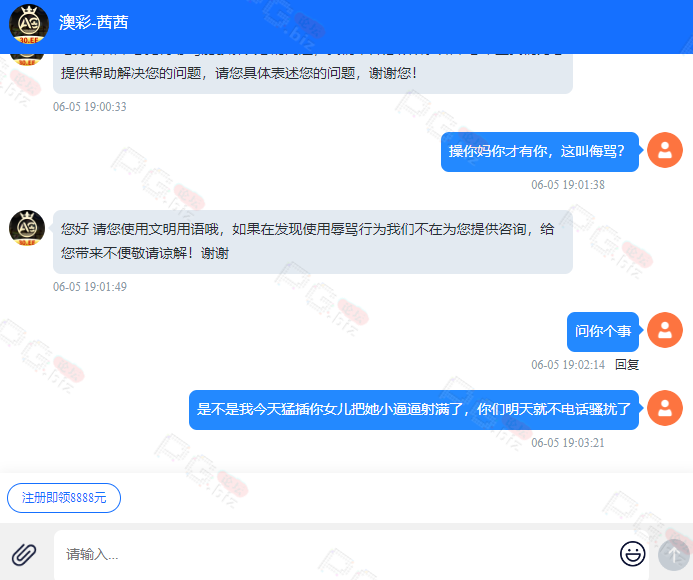Click the chat title 澳彩-茜茜
The width and height of the screenshot is (693, 580).
pos(94,23)
